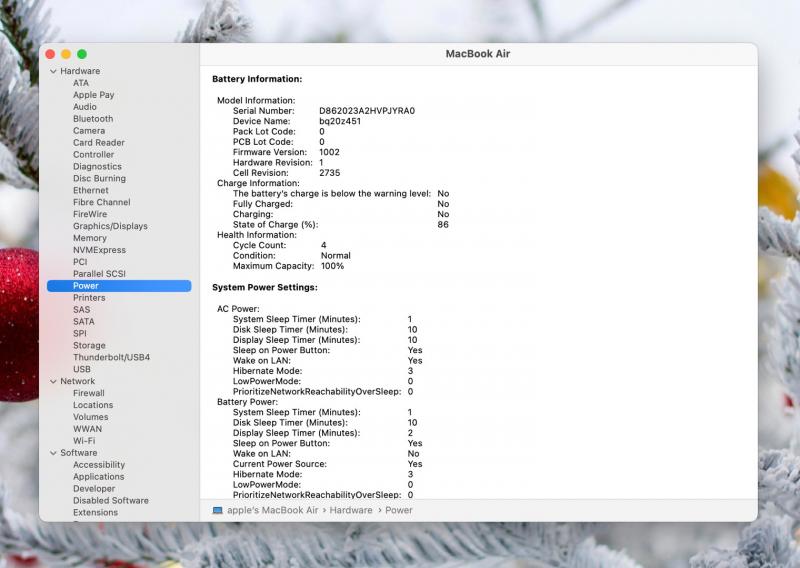The height and width of the screenshot is (568, 800).
Task: Show FireWire information
Action: coord(90,214)
